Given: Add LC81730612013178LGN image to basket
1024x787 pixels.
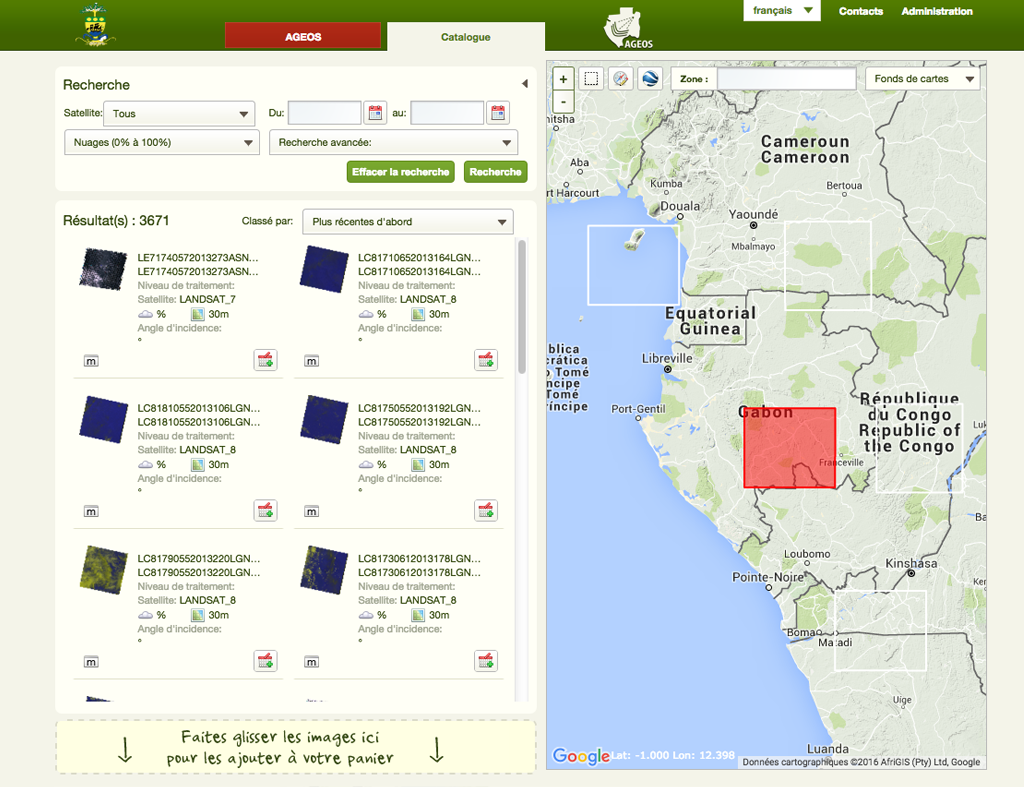Looking at the screenshot, I should [x=486, y=661].
